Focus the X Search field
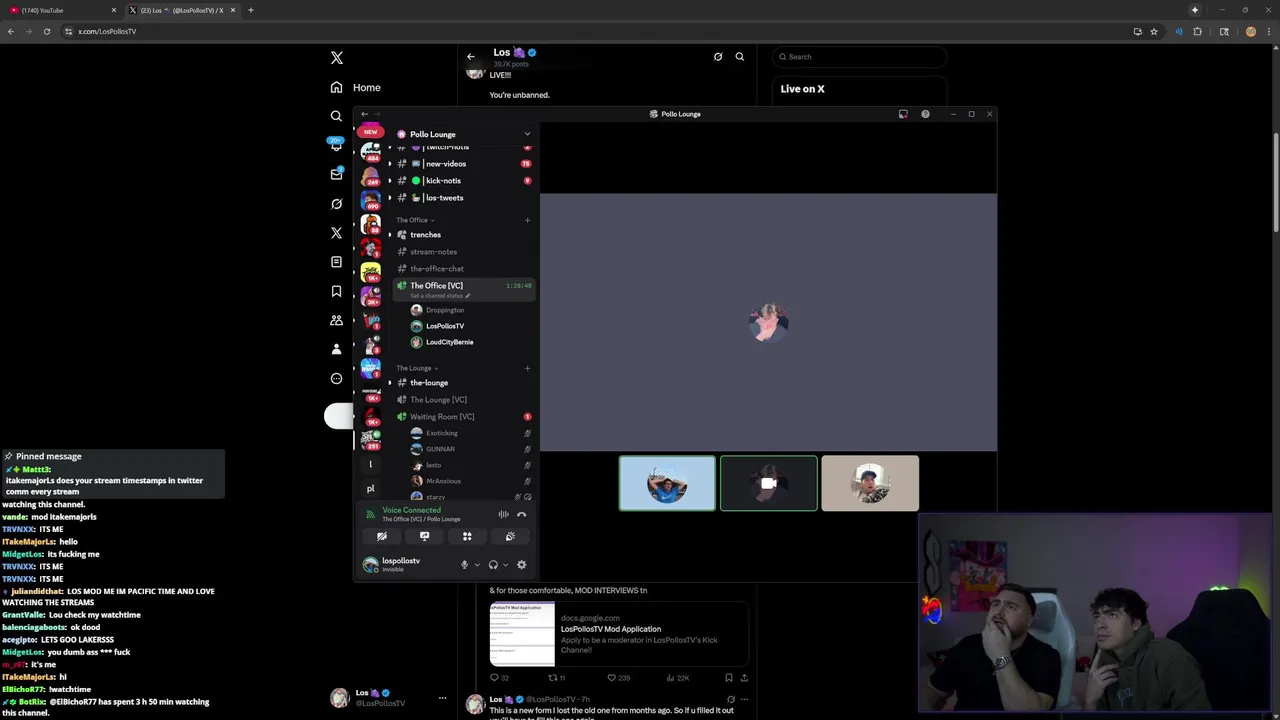The height and width of the screenshot is (720, 1280). [x=860, y=56]
